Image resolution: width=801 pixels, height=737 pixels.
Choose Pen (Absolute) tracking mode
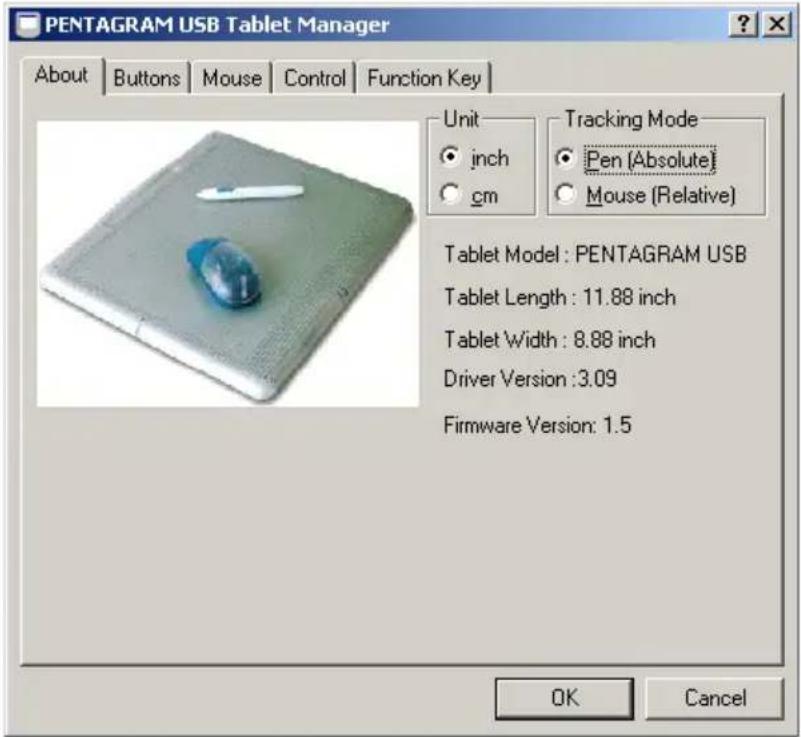[566, 159]
